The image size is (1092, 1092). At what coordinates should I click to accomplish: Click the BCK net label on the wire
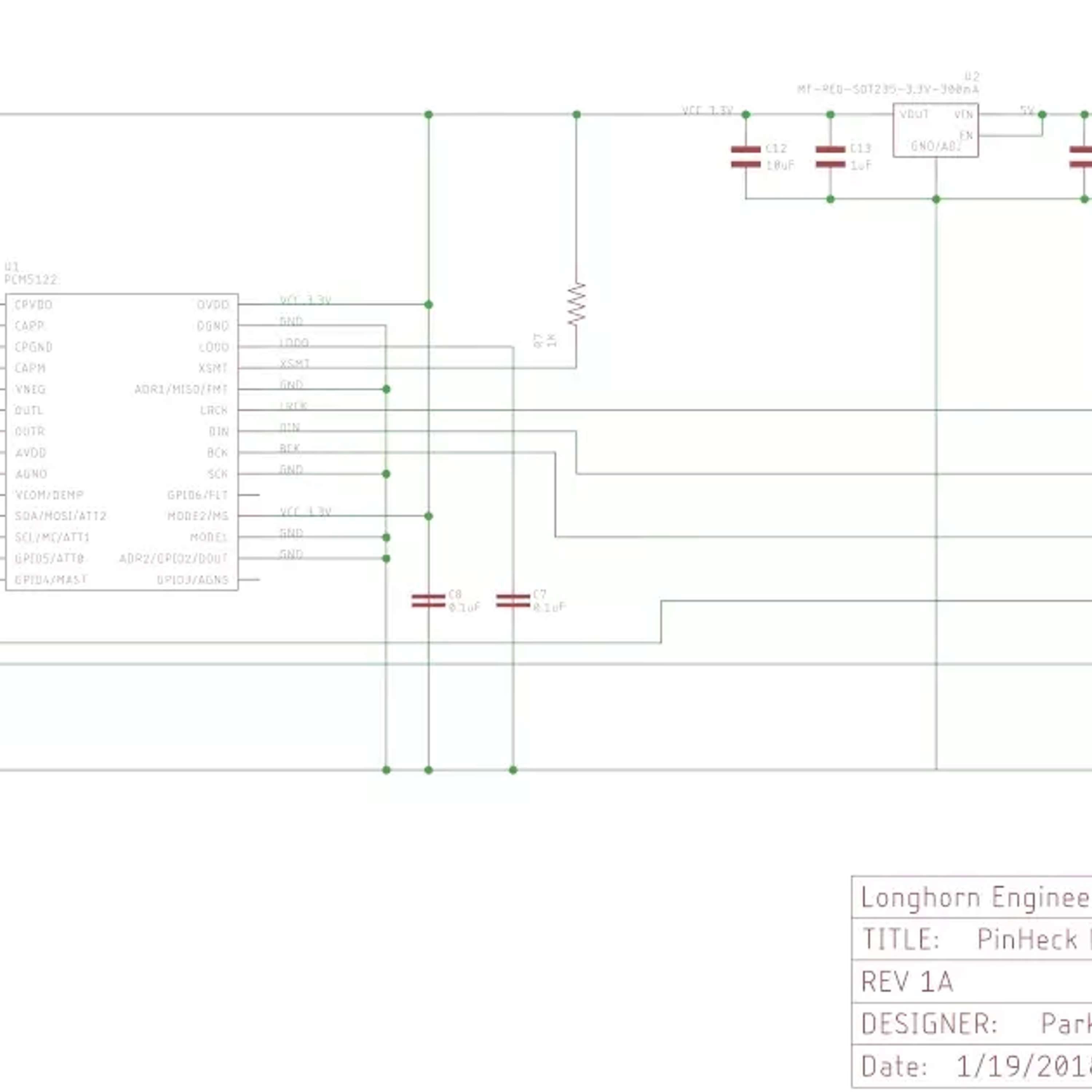tap(289, 448)
